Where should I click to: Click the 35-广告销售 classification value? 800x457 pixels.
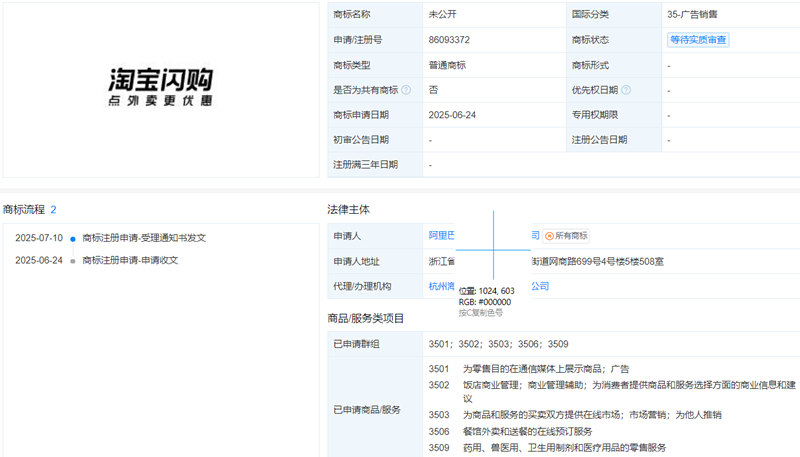[692, 14]
